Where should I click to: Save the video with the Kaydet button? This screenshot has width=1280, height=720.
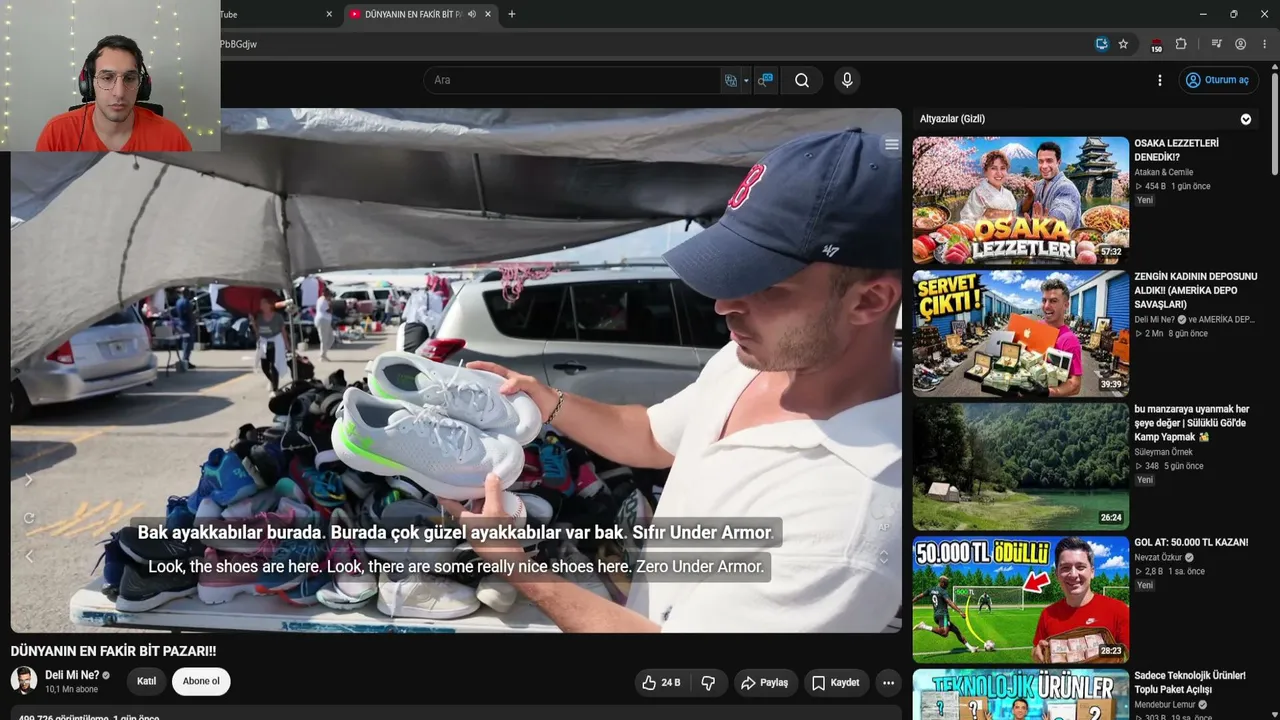836,683
